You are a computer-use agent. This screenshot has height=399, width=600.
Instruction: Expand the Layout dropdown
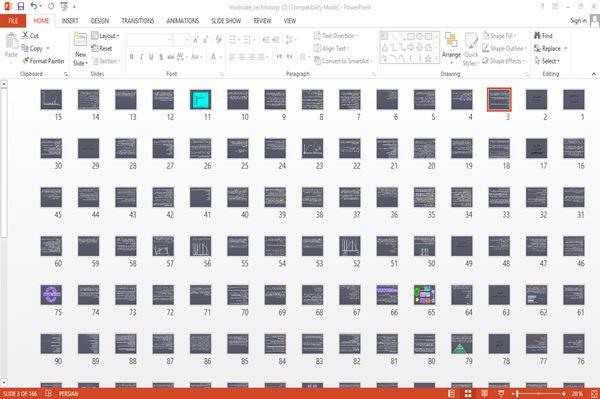coord(105,36)
